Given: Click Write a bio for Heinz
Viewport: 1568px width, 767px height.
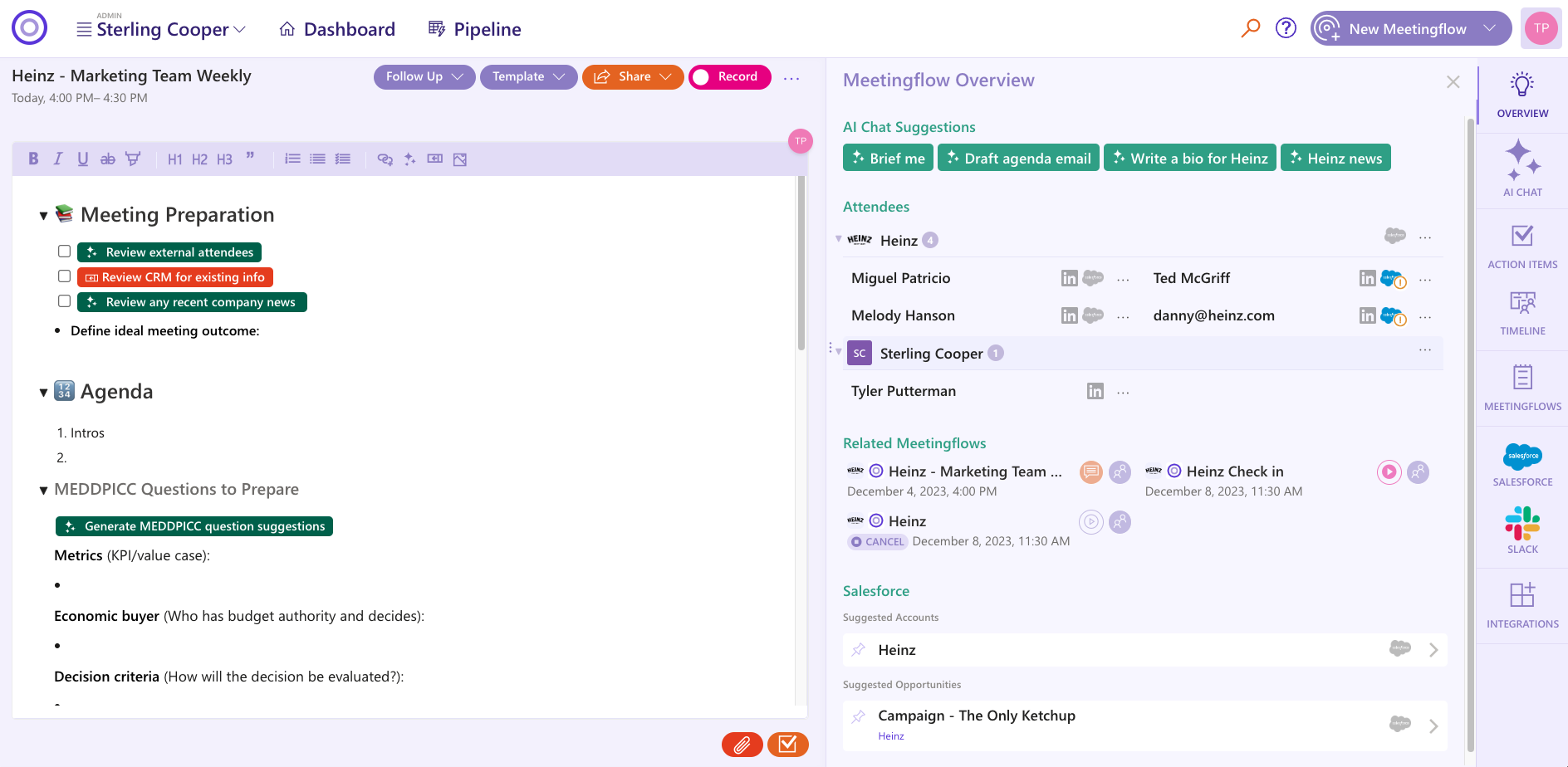Looking at the screenshot, I should tap(1190, 158).
